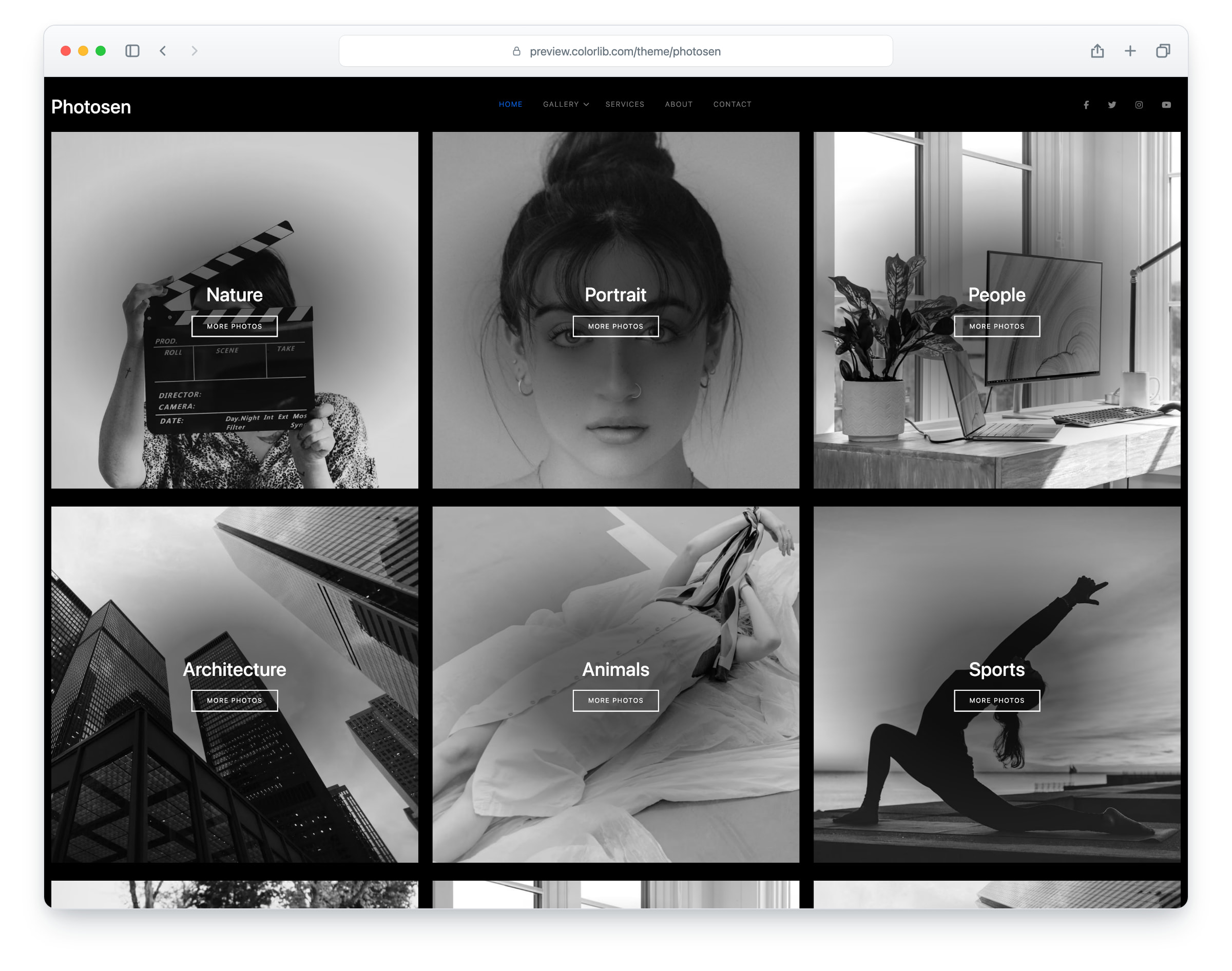Click the partial trees thumbnail in bottom row
Screen dimensions: 1232x971
coord(234,894)
